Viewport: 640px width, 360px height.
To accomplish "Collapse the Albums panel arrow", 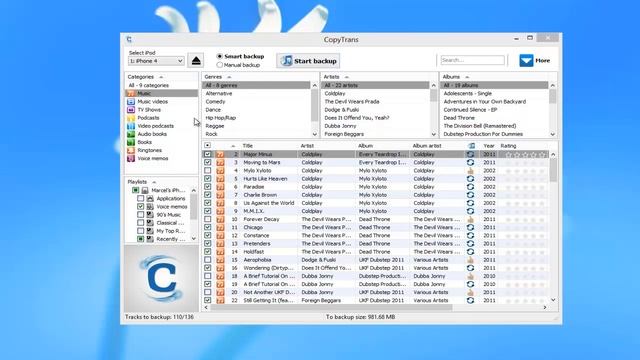I will tap(467, 77).
